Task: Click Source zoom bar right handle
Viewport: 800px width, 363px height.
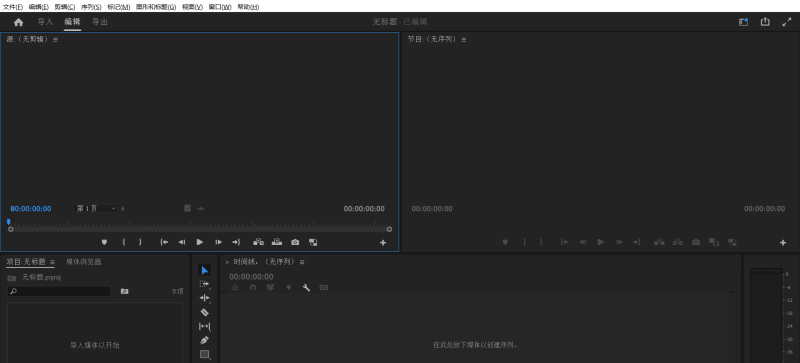Action: (389, 229)
